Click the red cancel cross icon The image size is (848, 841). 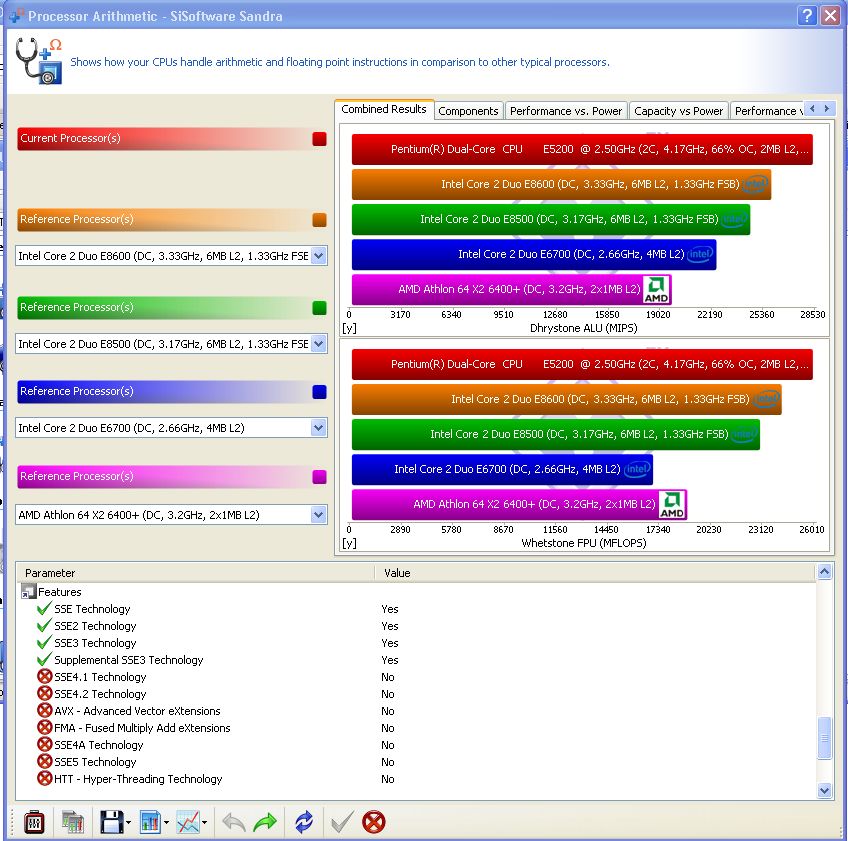tap(374, 822)
